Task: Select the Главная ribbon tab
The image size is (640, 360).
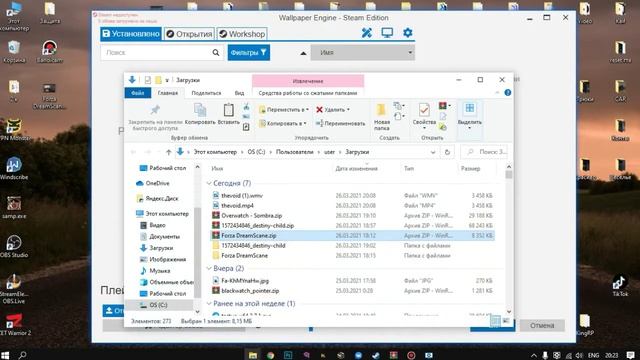Action: tap(168, 93)
